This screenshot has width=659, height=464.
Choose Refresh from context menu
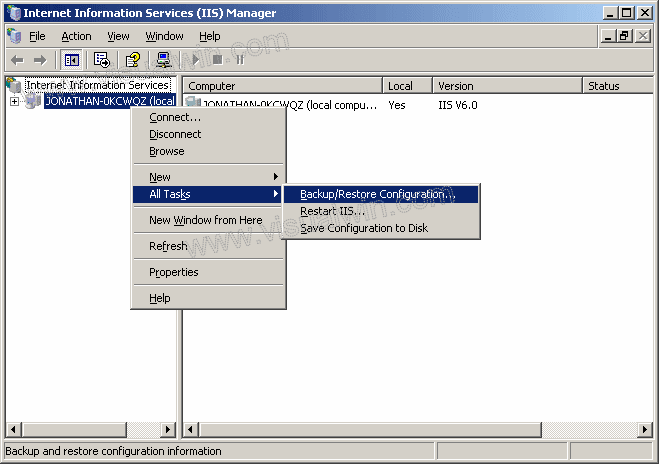pyautogui.click(x=208, y=246)
